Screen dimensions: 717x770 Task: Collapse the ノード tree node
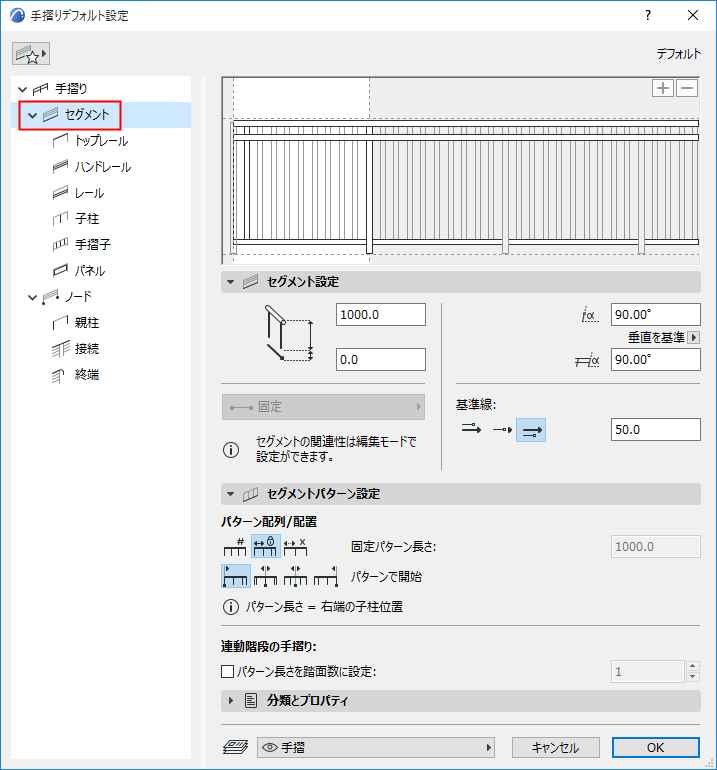coord(32,297)
